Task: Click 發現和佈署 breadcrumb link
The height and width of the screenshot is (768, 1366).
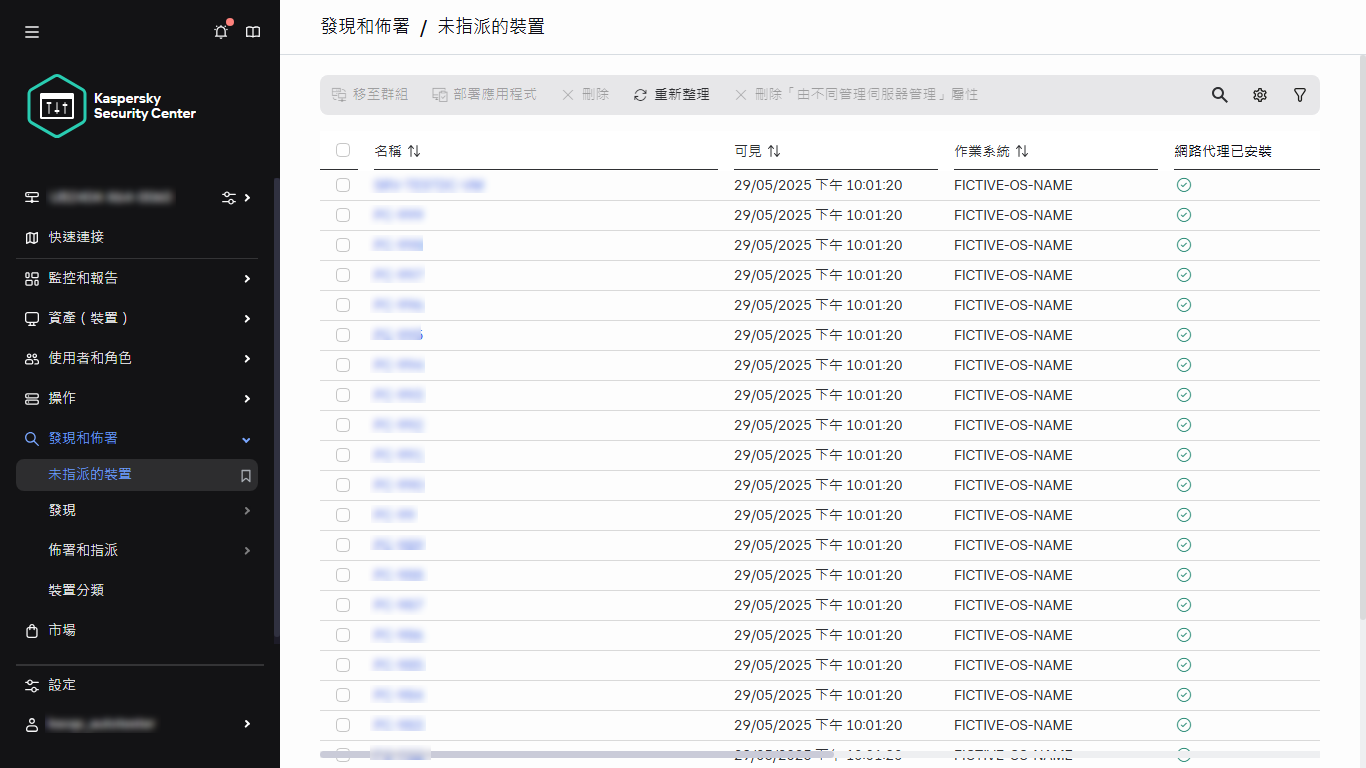Action: tap(364, 27)
